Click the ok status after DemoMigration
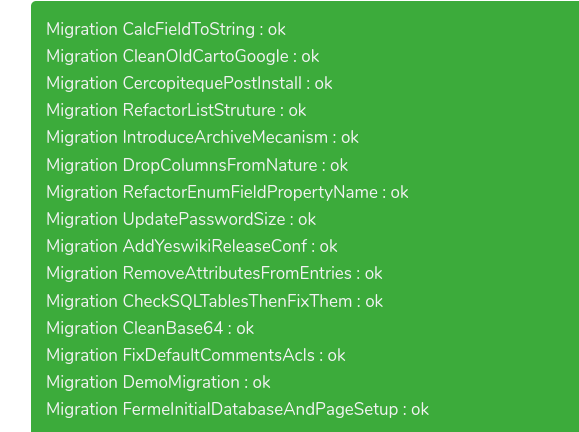This screenshot has height=432, width=579. (x=261, y=383)
